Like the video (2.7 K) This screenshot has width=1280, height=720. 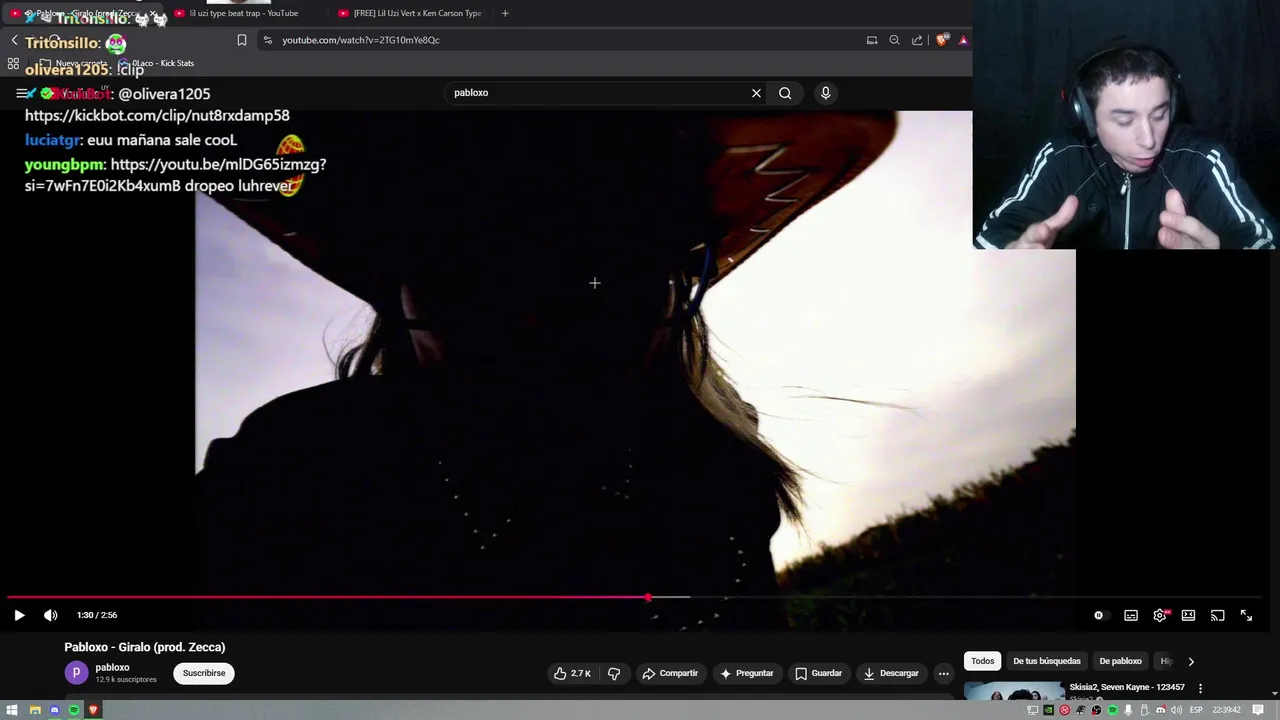click(572, 673)
